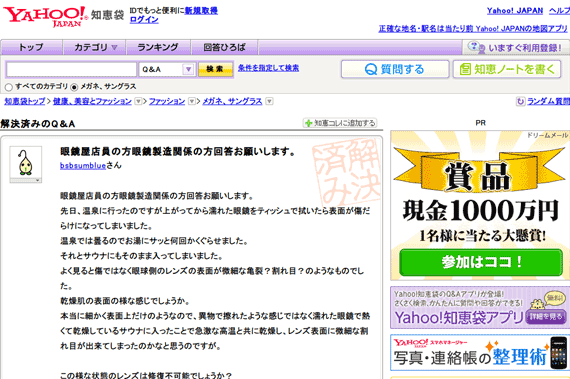Click the text それとサウナにもそのまま入ってしまいました。
Screen dimensions: 570x379
click(x=141, y=256)
